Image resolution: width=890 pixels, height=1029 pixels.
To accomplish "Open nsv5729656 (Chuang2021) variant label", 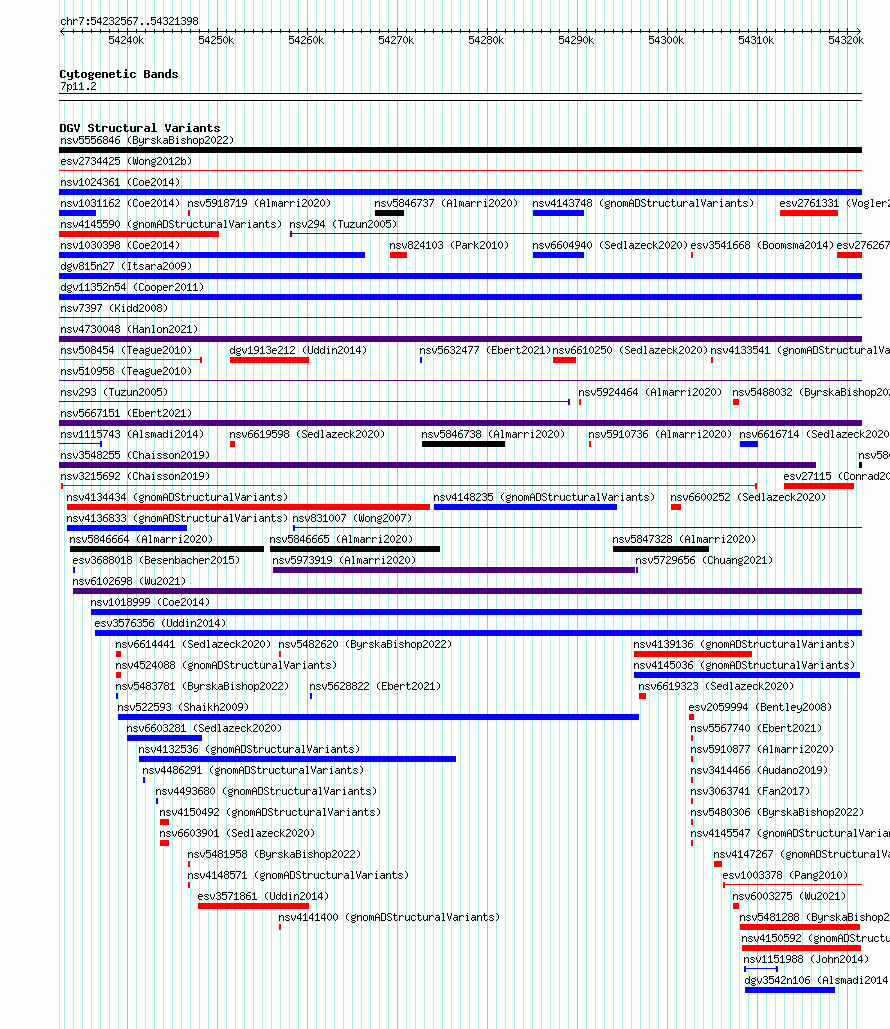I will pos(704,560).
